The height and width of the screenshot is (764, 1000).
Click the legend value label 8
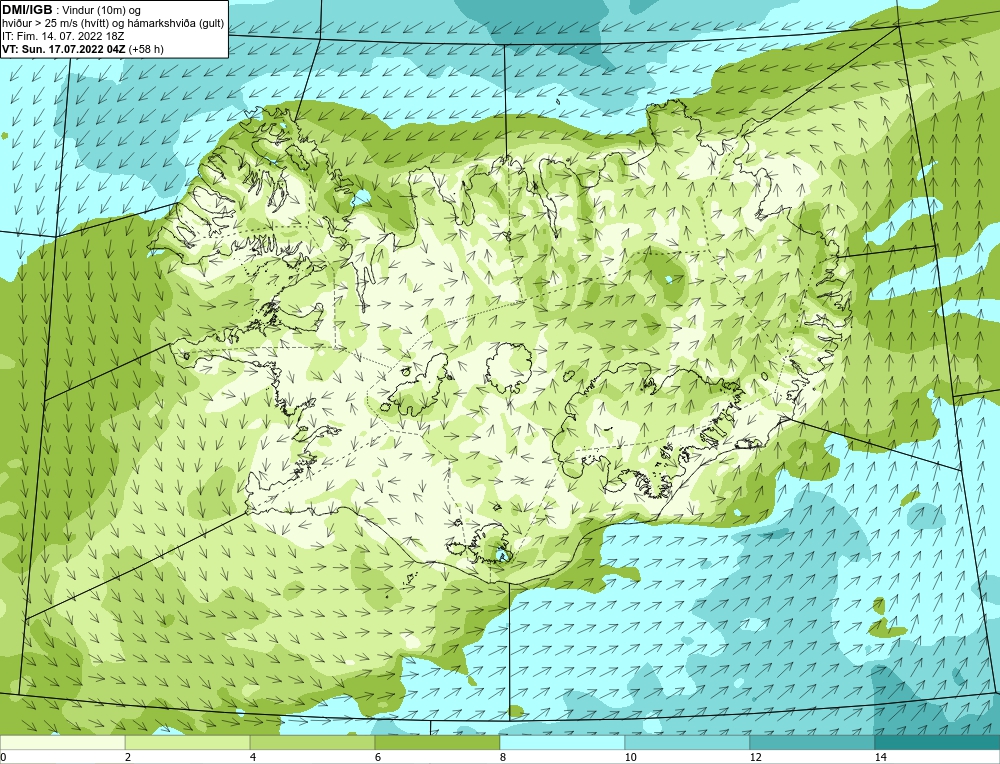(x=503, y=757)
